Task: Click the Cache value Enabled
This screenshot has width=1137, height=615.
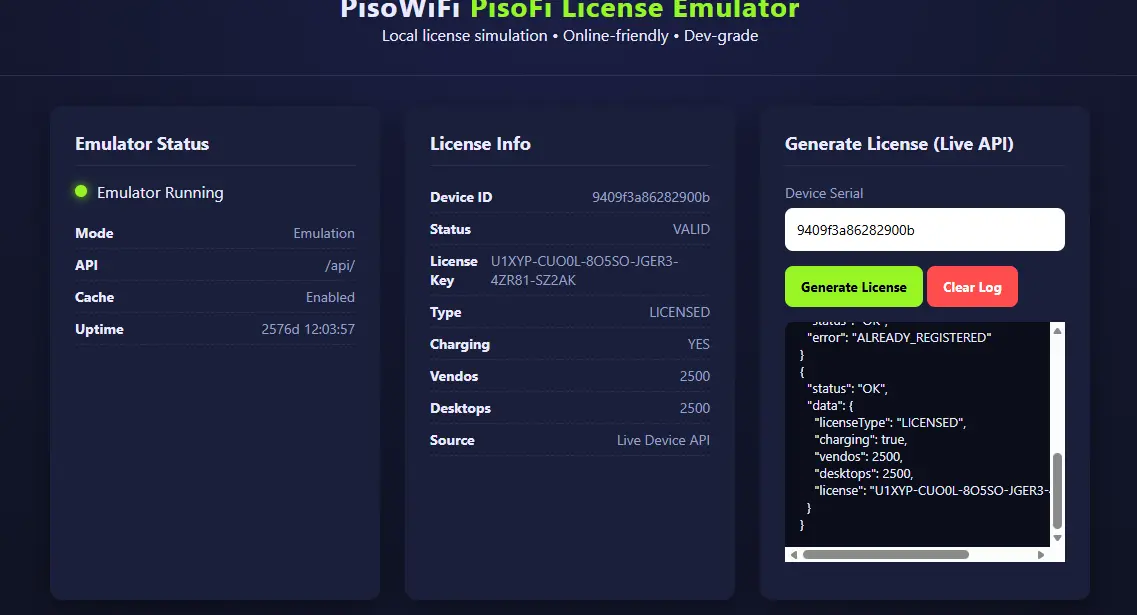Action: [x=330, y=297]
